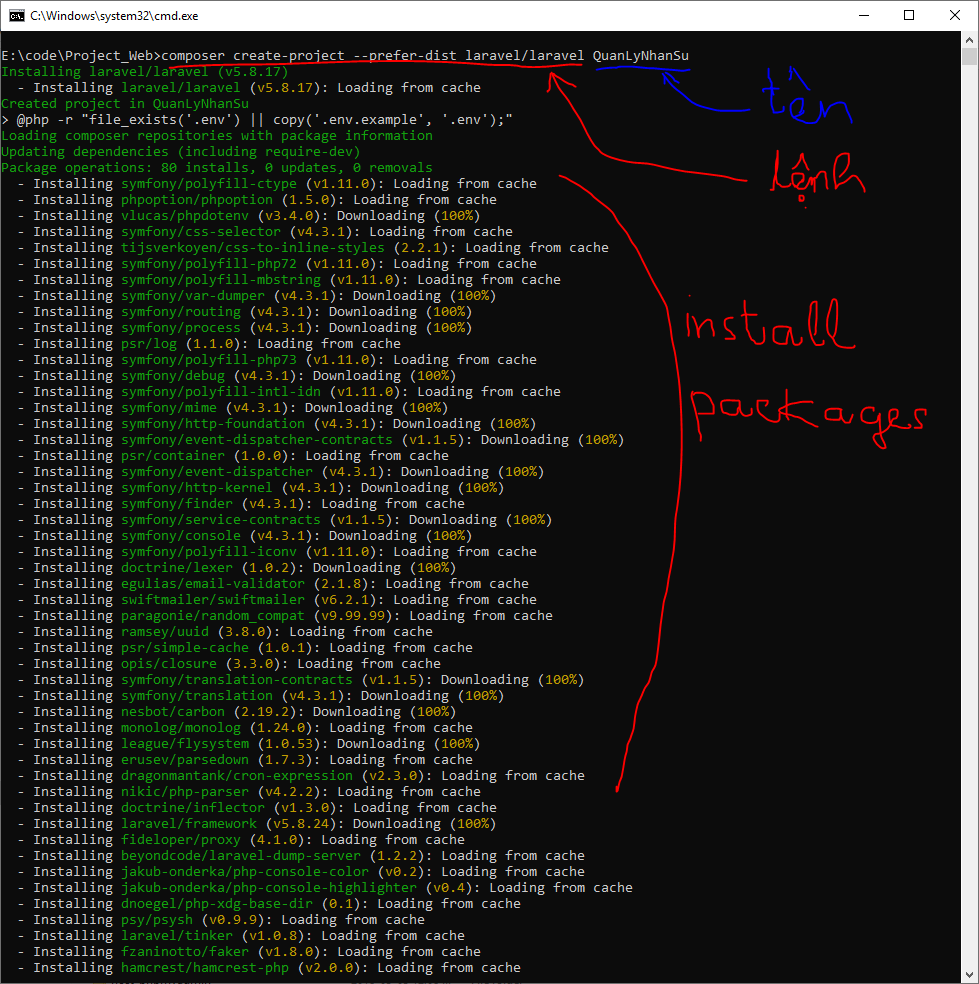Screen dimensions: 979x984
Task: Click the 'fideloper/proxy' package name
Action: 181,840
